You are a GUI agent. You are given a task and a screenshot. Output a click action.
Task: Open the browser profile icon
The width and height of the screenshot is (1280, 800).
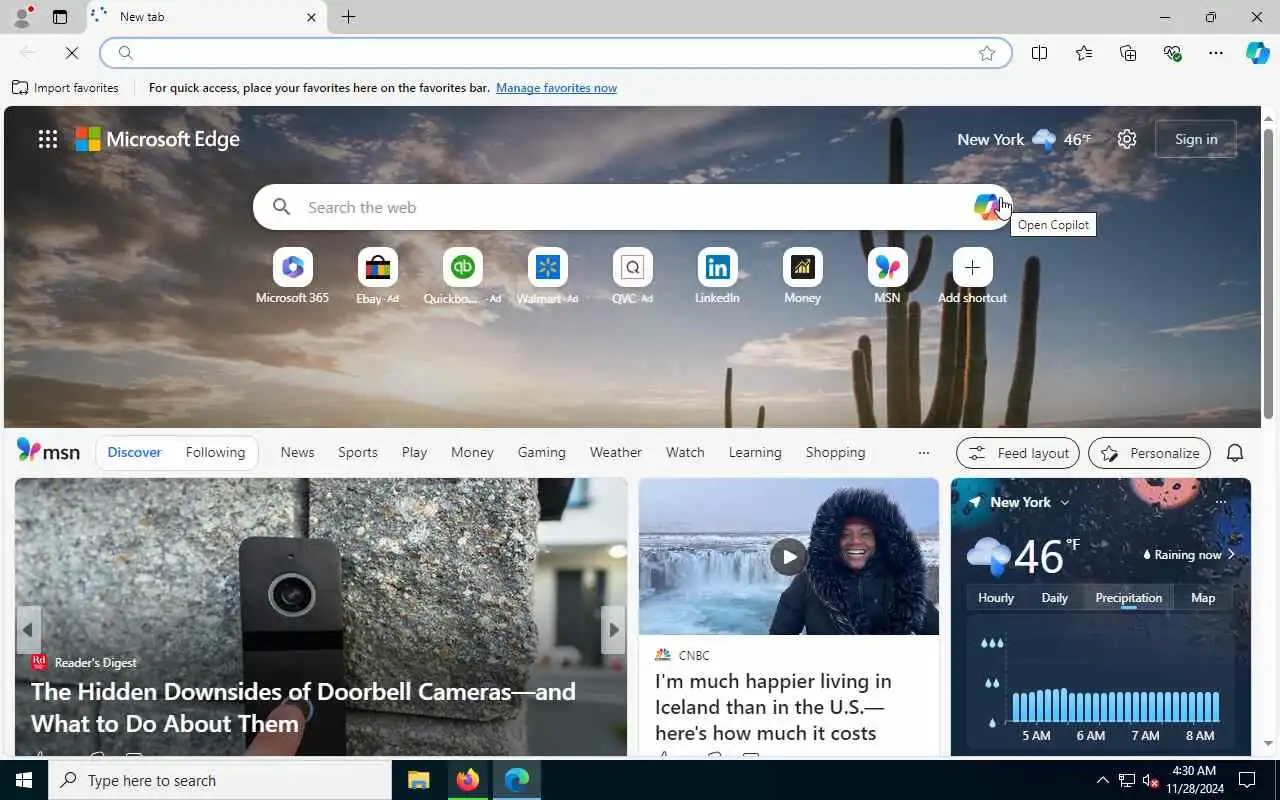(x=22, y=17)
